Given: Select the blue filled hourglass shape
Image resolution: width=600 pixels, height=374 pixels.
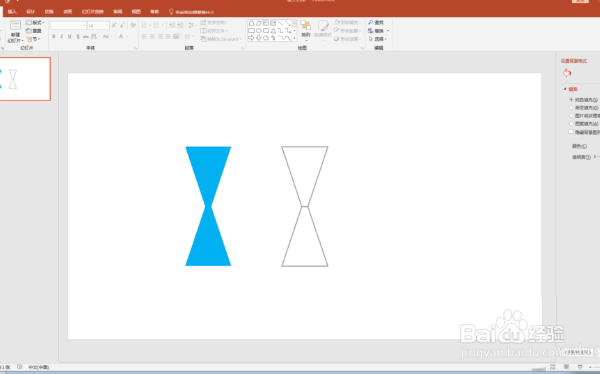Looking at the screenshot, I should (208, 206).
